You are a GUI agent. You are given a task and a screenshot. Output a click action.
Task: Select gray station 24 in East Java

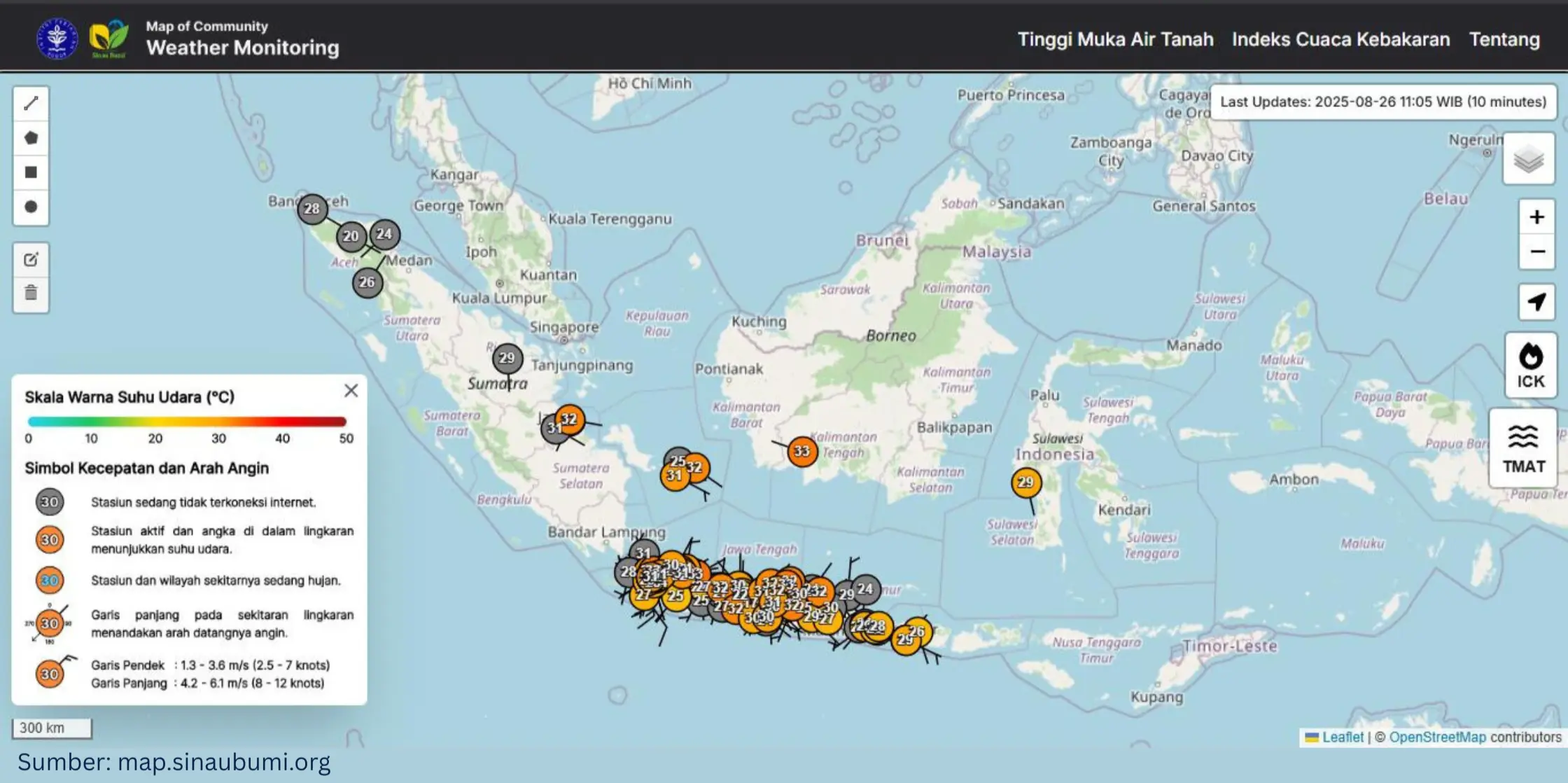pos(866,589)
